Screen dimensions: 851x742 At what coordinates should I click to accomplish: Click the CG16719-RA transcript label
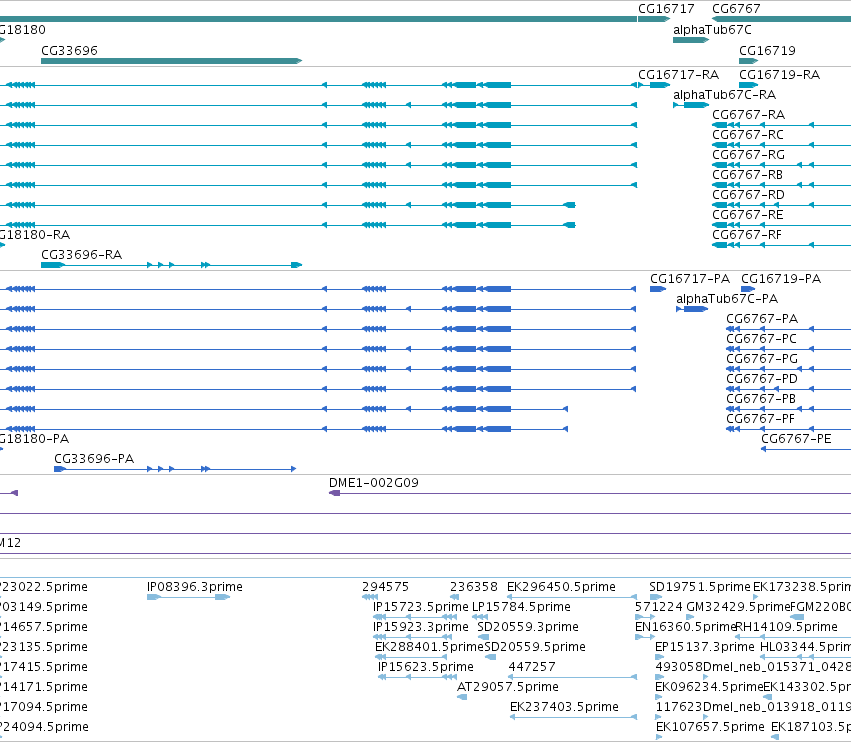[x=779, y=75]
